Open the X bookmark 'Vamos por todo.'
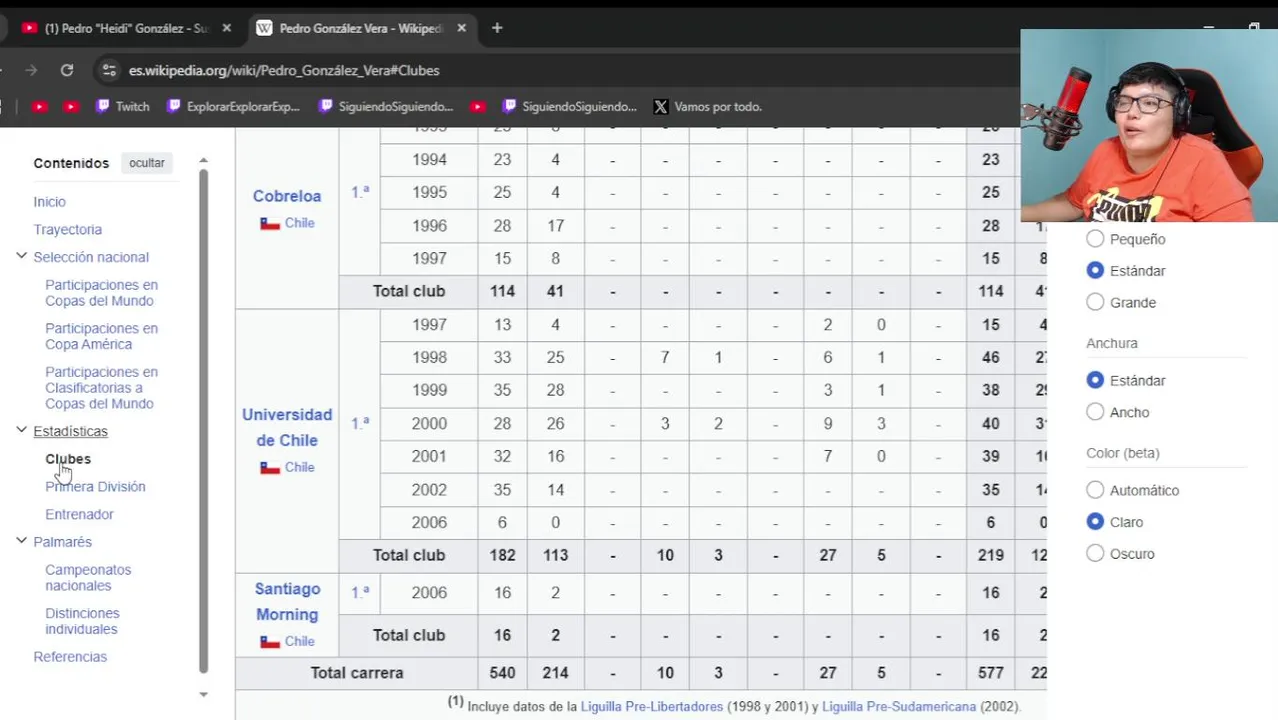The width and height of the screenshot is (1278, 720). click(x=707, y=106)
